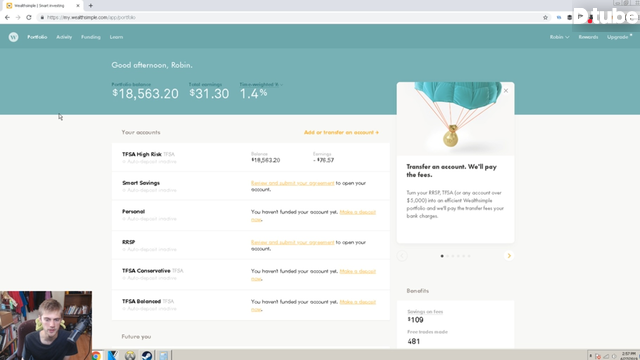640x360 pixels.
Task: Open the TFSA High Risk account
Action: click(251, 157)
